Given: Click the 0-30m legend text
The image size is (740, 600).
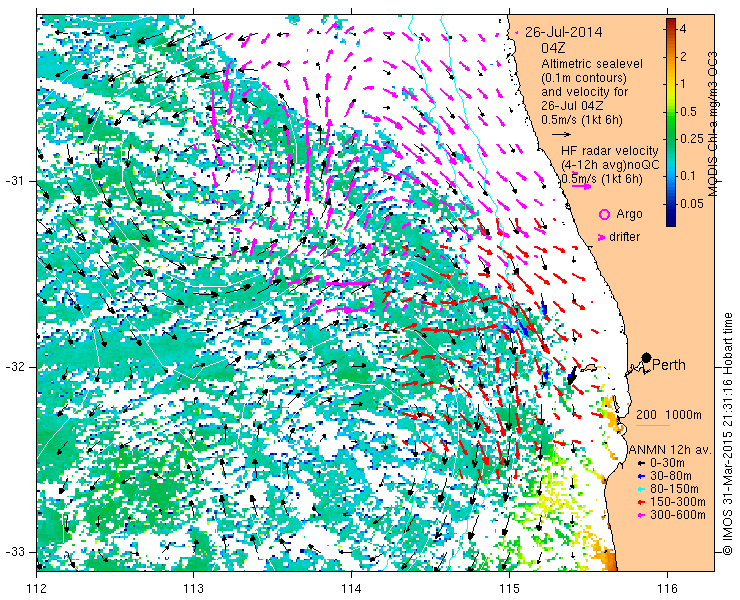Looking at the screenshot, I should [x=667, y=463].
